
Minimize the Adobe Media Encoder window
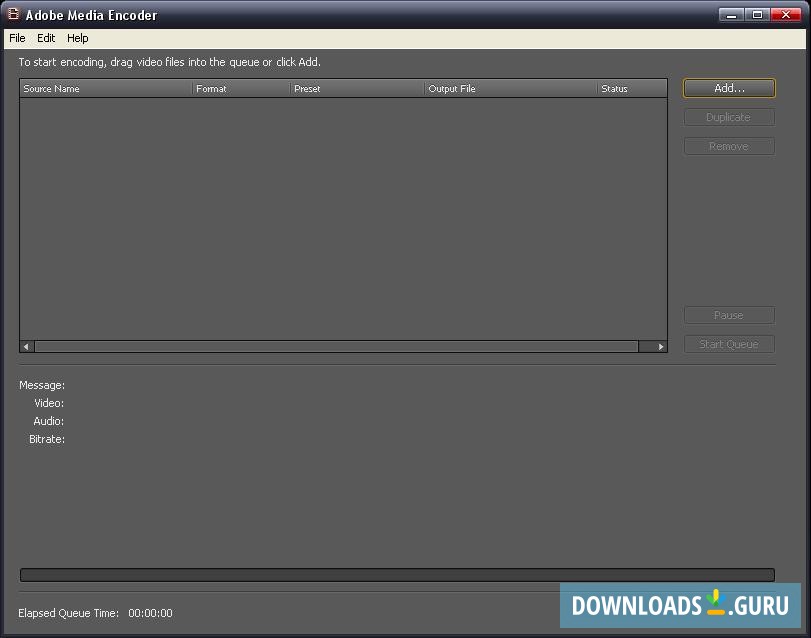(x=731, y=15)
